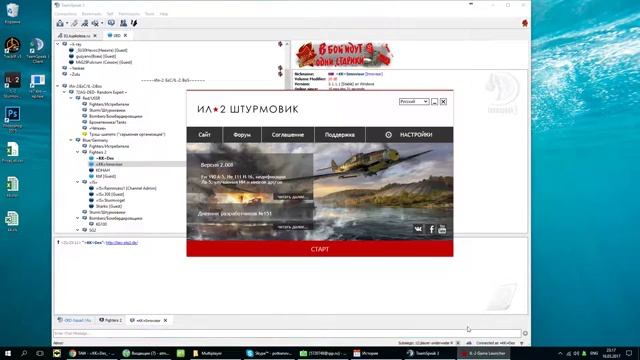Close the =KK=Innoviver chat tab
Screen dimensions: 640x360
(165, 320)
